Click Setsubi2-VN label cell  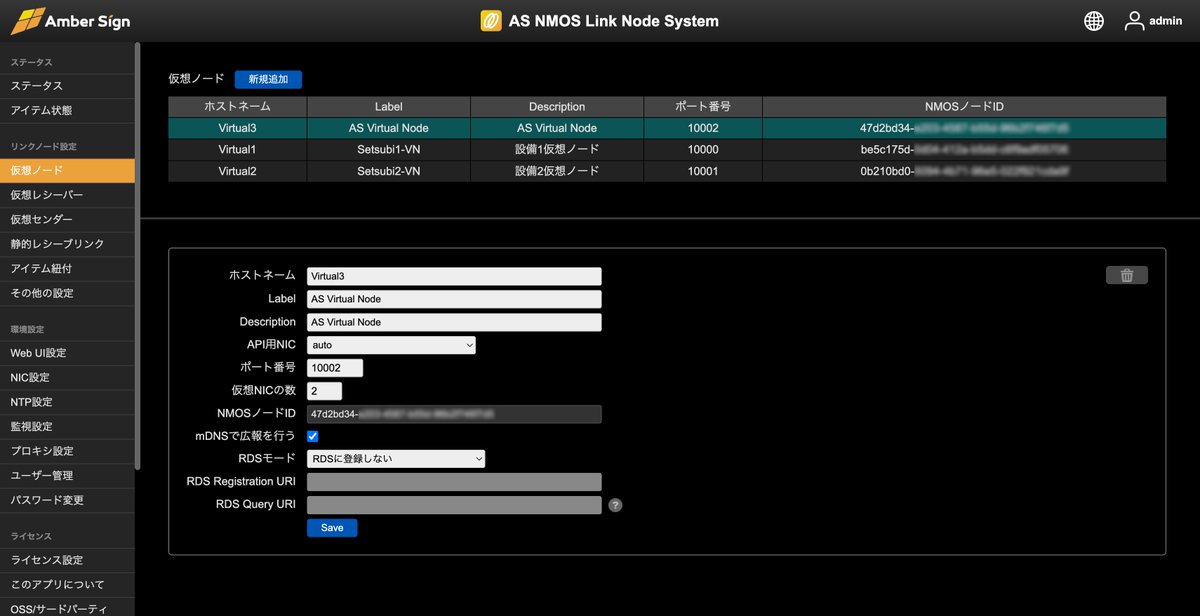tap(389, 171)
